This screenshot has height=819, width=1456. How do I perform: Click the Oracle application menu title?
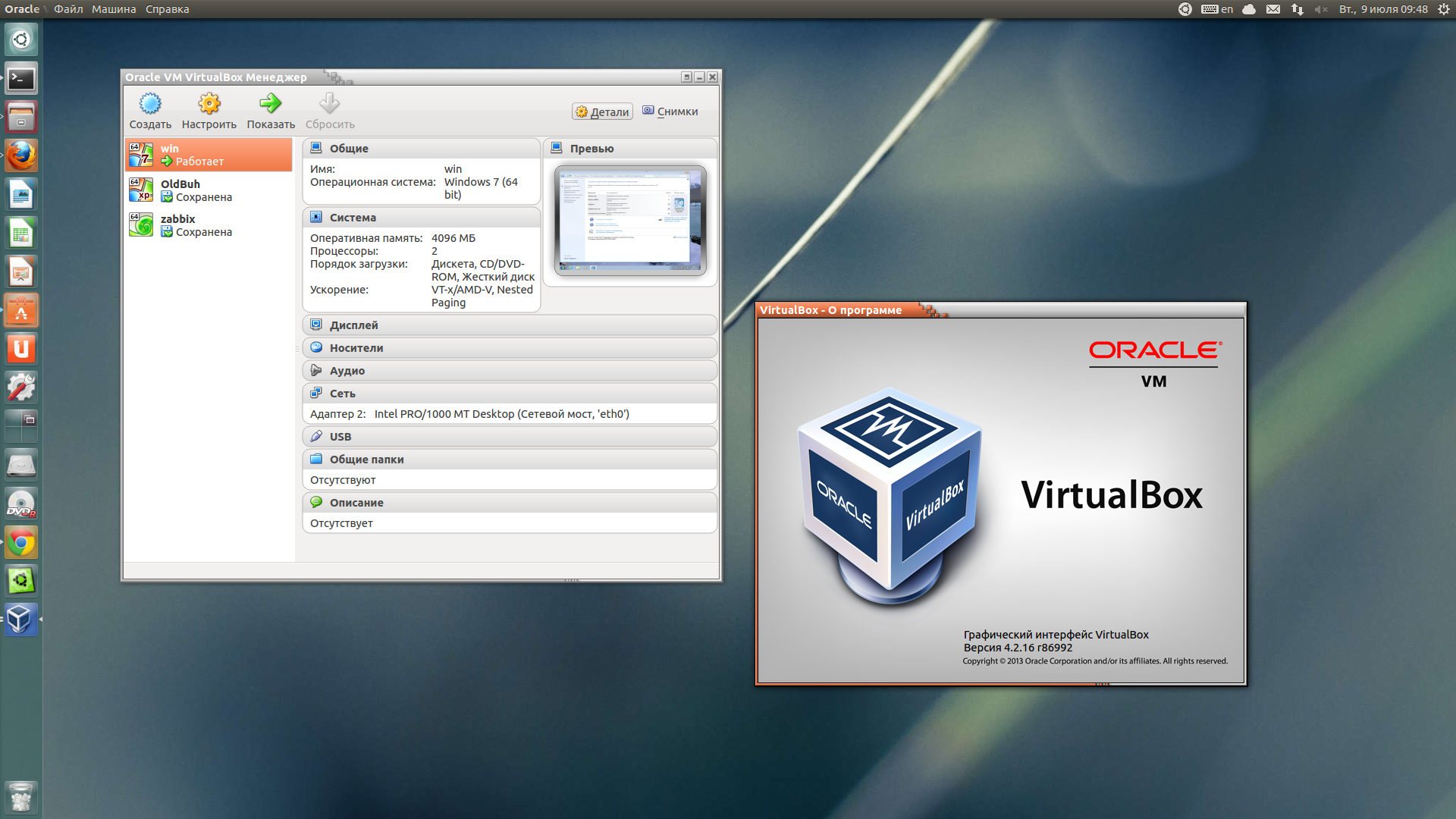pyautogui.click(x=22, y=9)
